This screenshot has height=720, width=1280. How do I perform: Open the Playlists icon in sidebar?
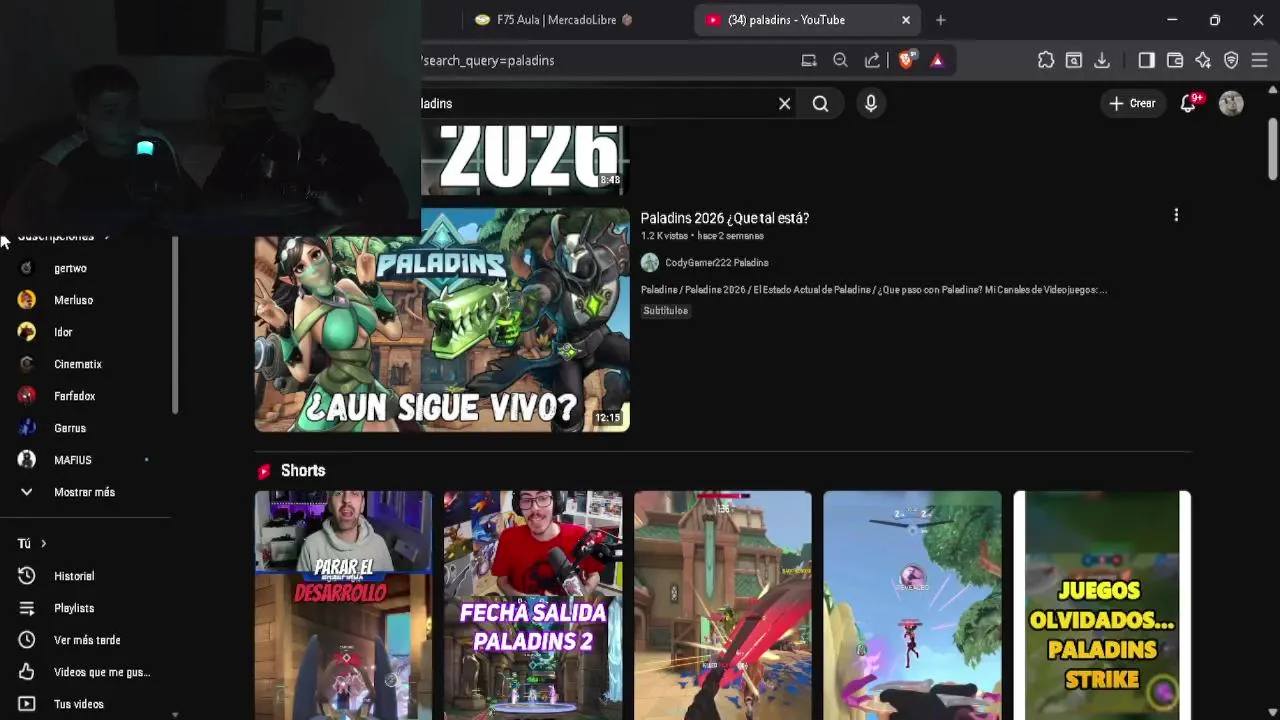(27, 608)
